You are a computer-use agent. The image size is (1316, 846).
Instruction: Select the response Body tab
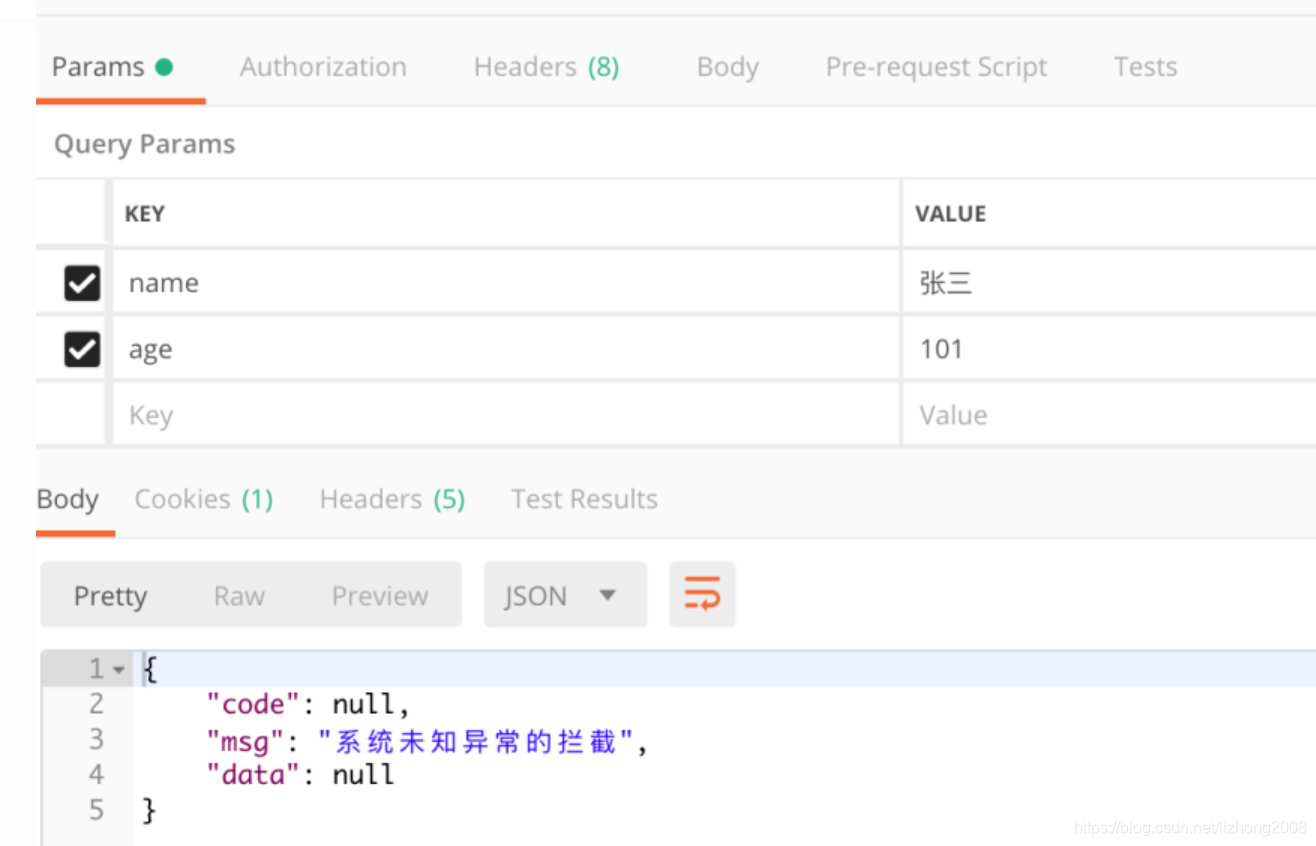point(67,499)
